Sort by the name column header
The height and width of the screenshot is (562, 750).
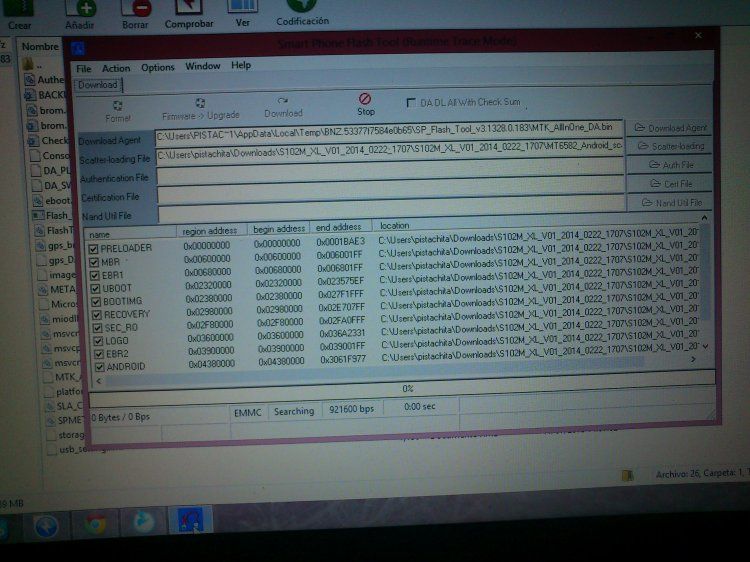click(130, 234)
